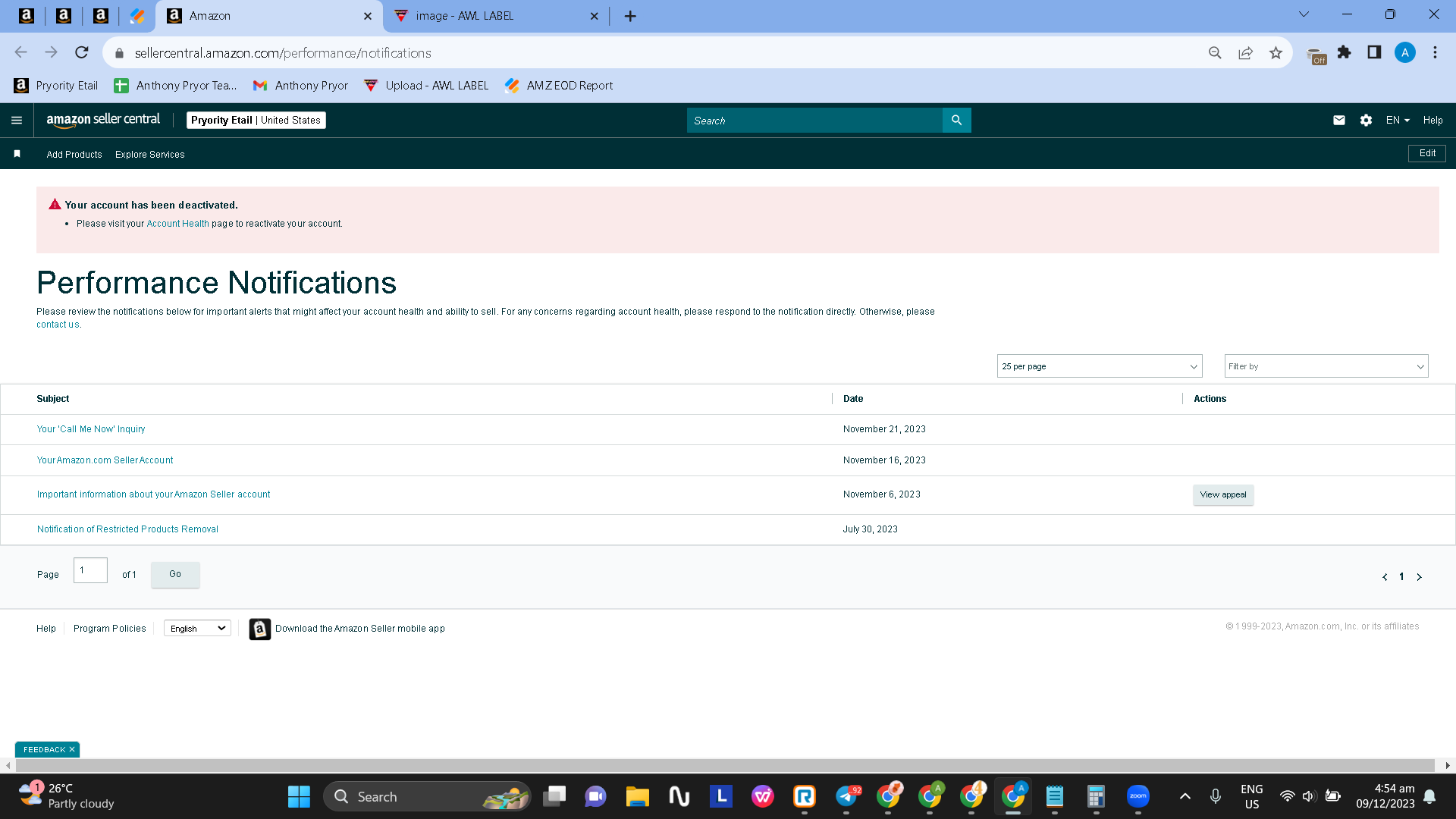Open the Windows Start menu
This screenshot has height=819, width=1456.
pos(299,796)
